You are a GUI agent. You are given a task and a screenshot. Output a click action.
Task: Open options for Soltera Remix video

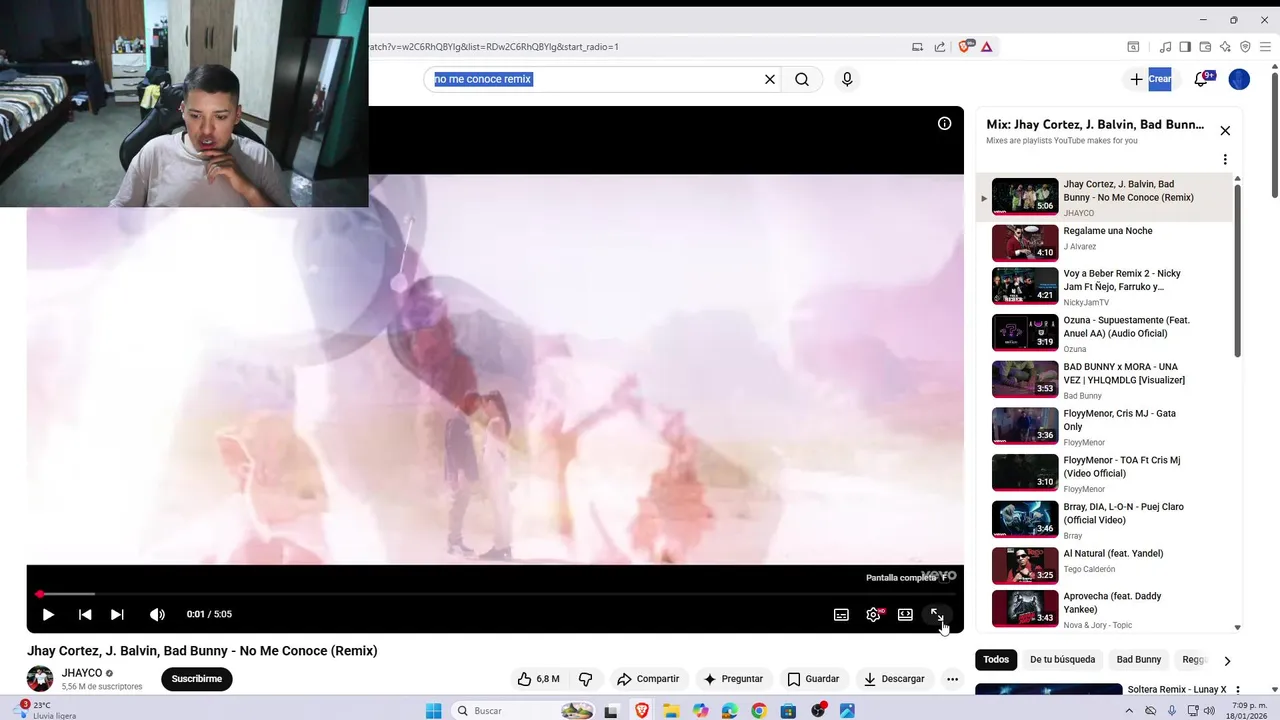point(1237,690)
